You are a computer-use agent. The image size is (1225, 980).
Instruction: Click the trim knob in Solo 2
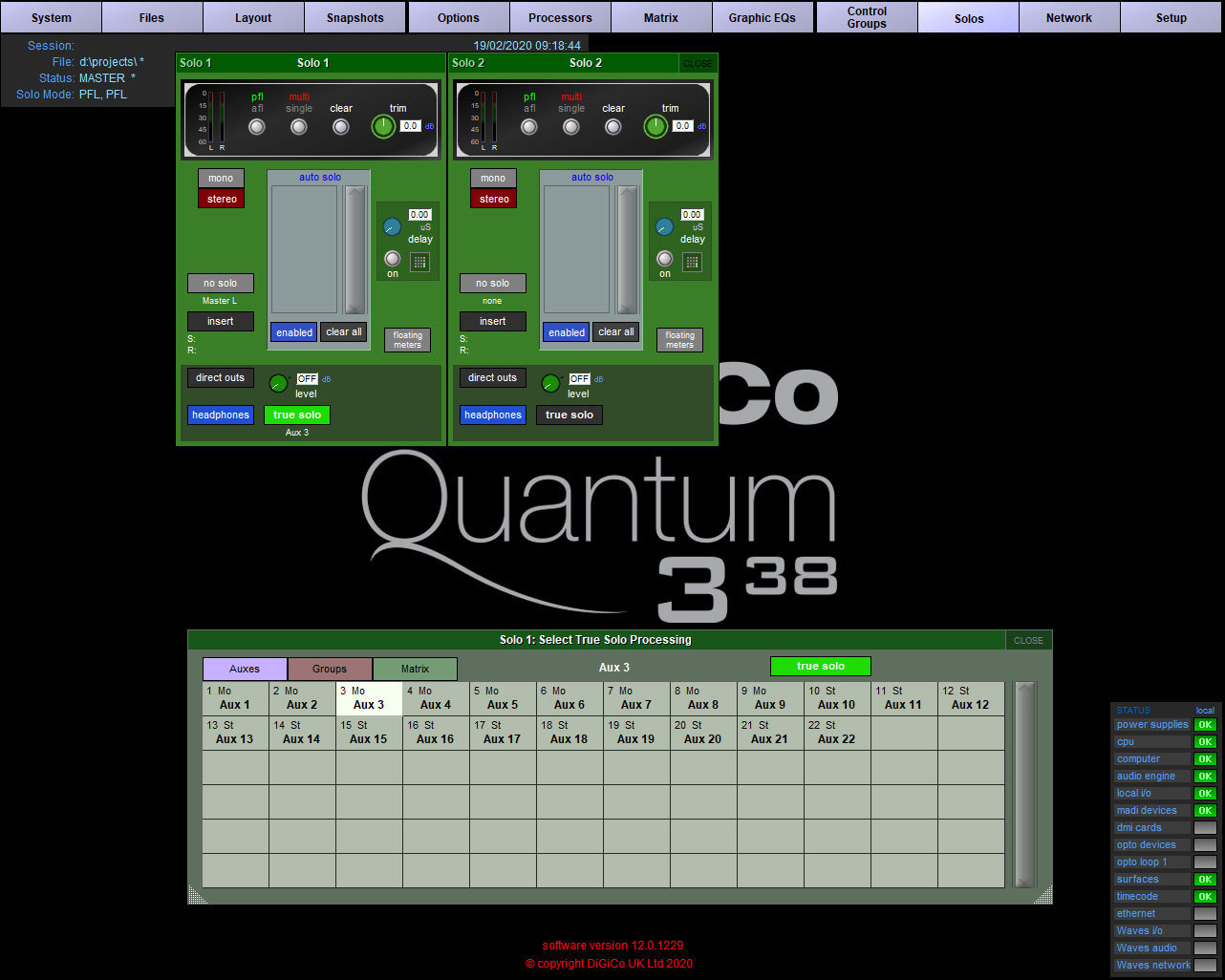coord(655,126)
